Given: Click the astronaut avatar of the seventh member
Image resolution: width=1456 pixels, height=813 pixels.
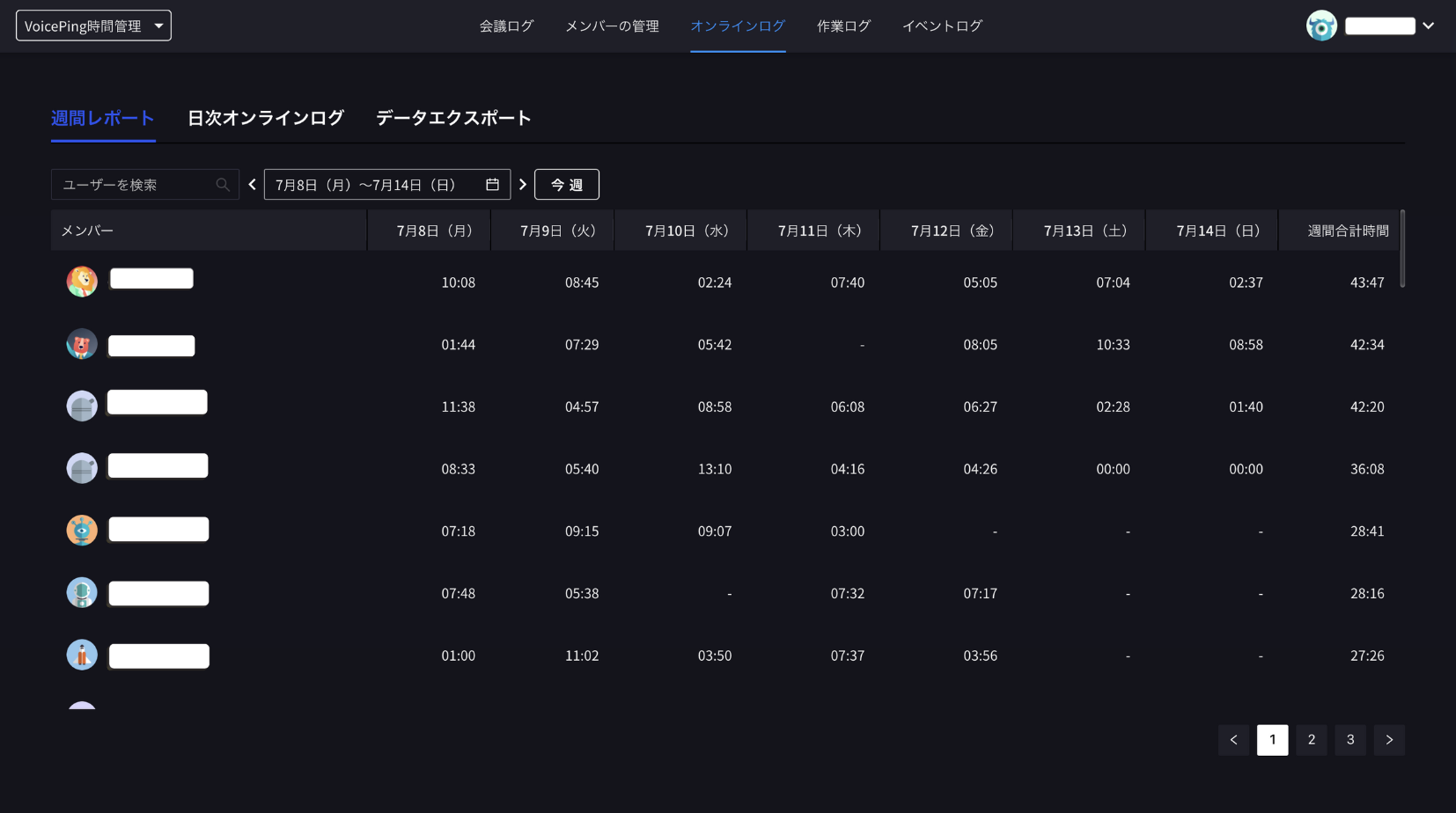Looking at the screenshot, I should pos(82,655).
